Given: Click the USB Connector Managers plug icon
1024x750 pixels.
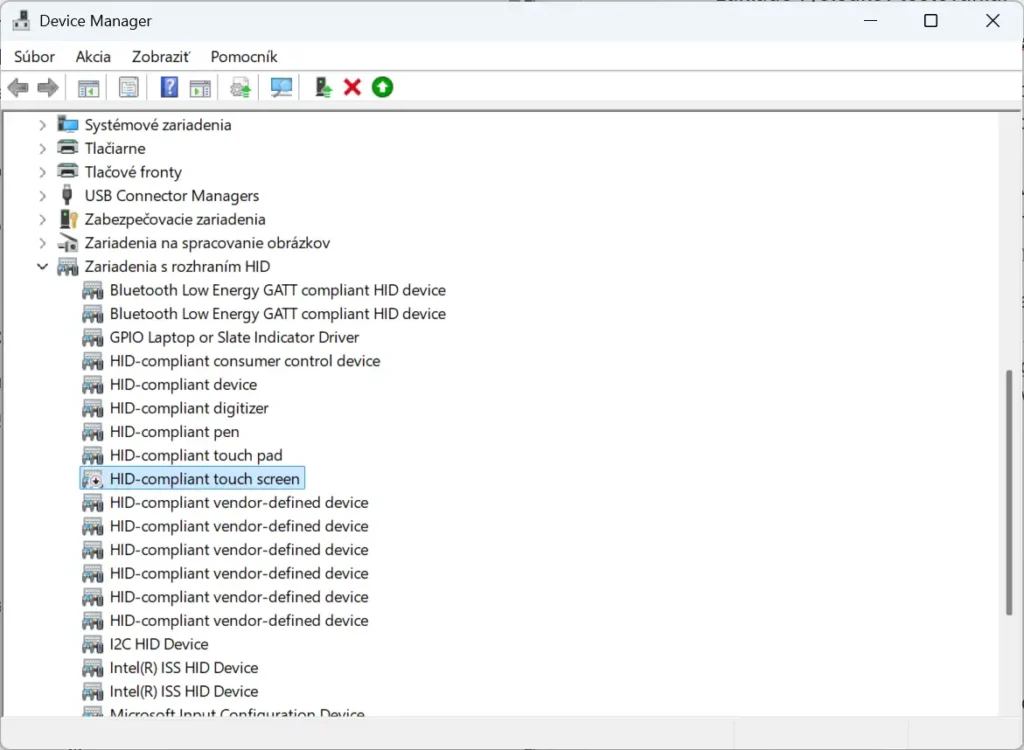Looking at the screenshot, I should point(67,195).
